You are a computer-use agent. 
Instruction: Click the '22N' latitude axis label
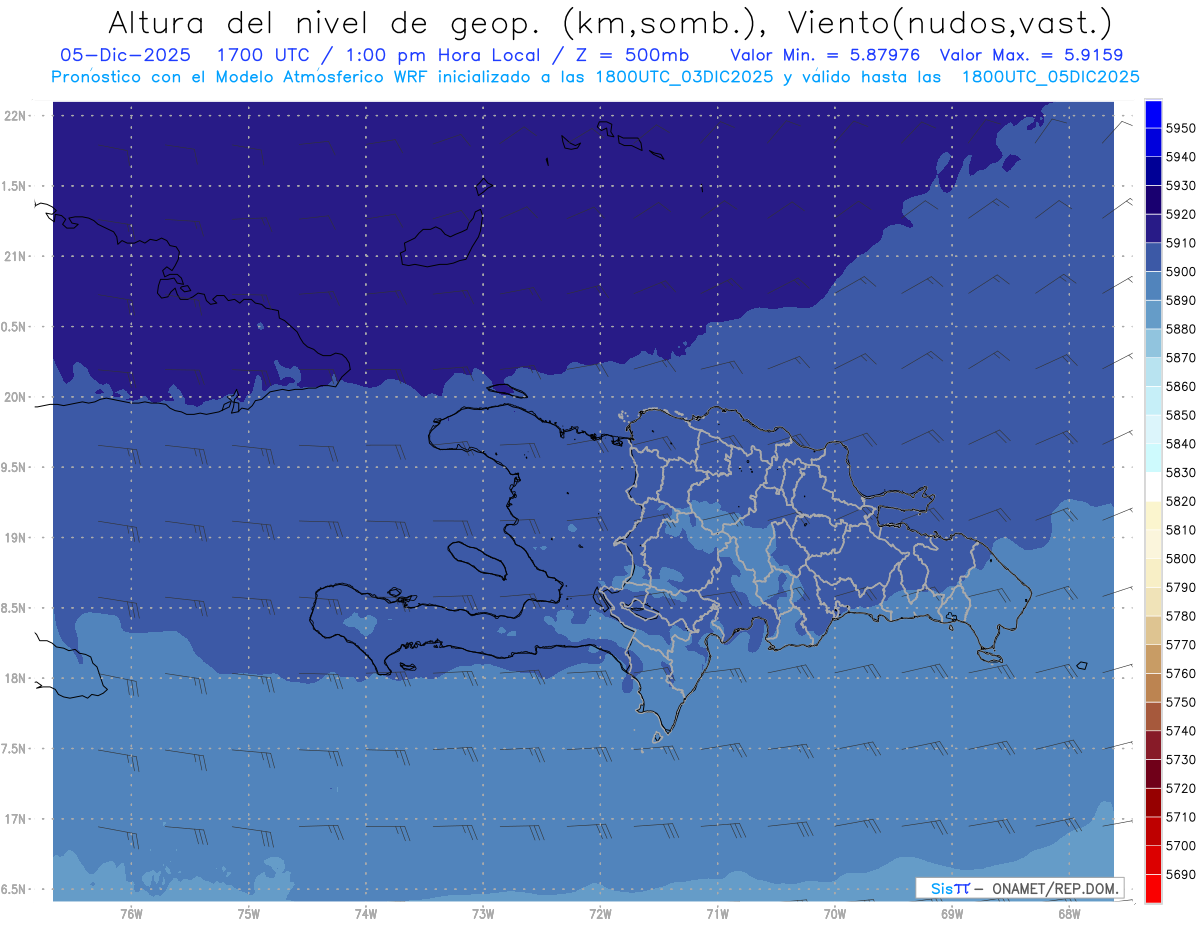click(x=14, y=116)
